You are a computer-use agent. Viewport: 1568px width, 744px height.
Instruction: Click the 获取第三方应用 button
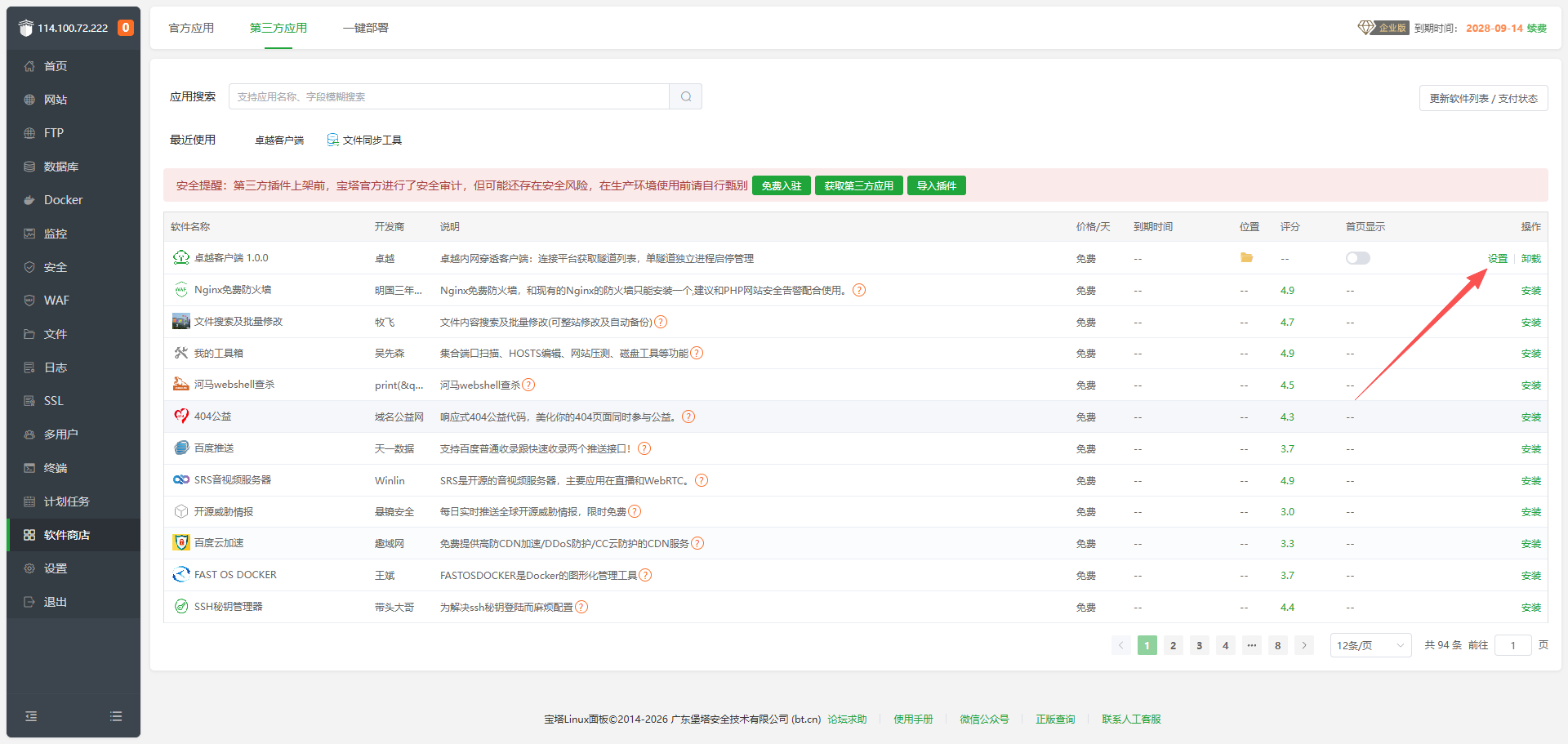[x=859, y=185]
